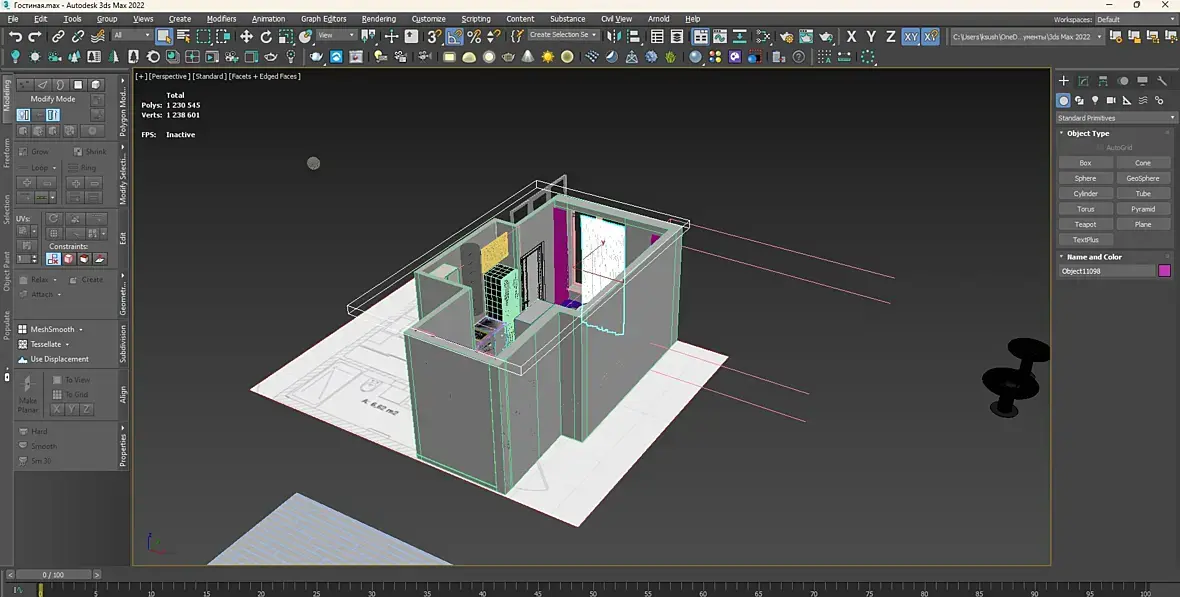Select the Rotate tool
Image resolution: width=1180 pixels, height=597 pixels.
pyautogui.click(x=267, y=36)
